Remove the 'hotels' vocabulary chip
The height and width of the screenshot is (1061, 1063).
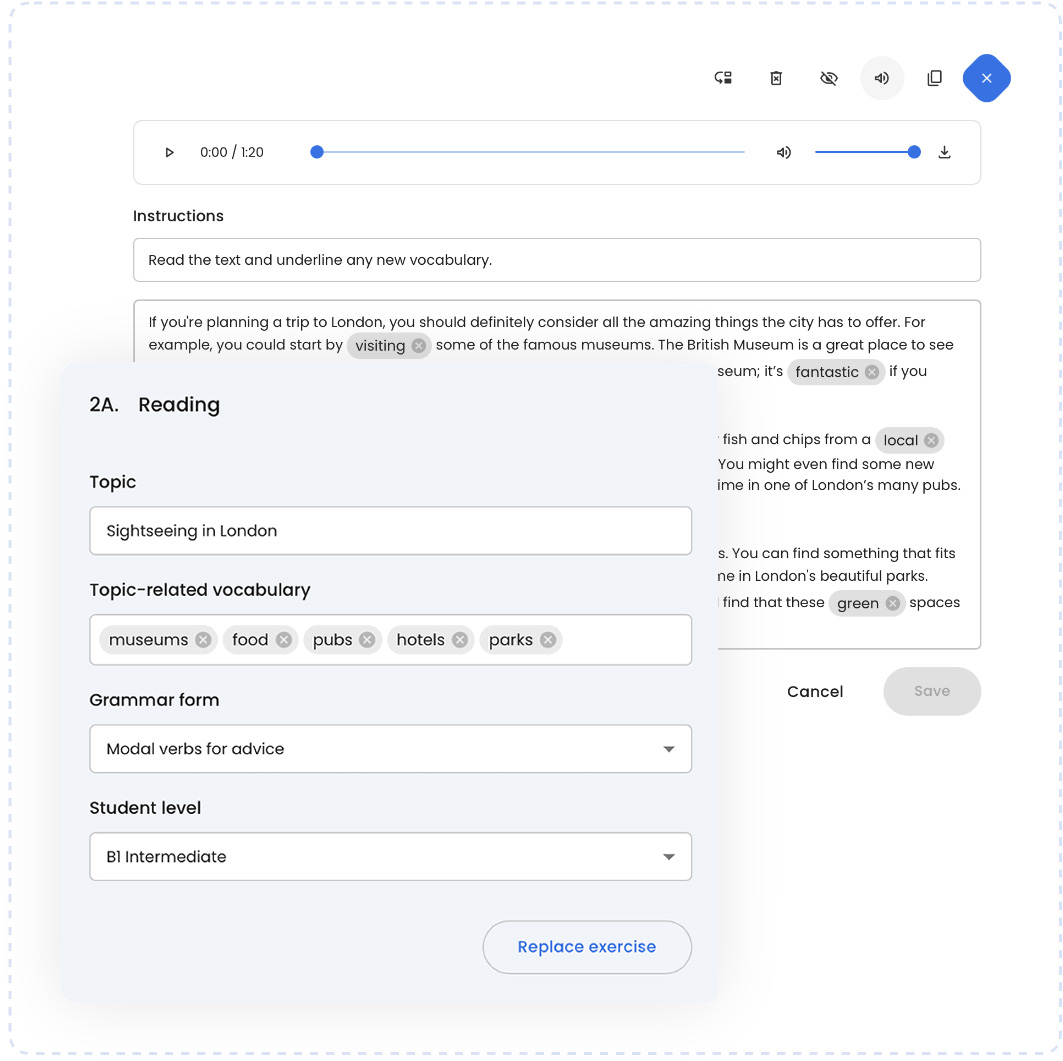[461, 639]
